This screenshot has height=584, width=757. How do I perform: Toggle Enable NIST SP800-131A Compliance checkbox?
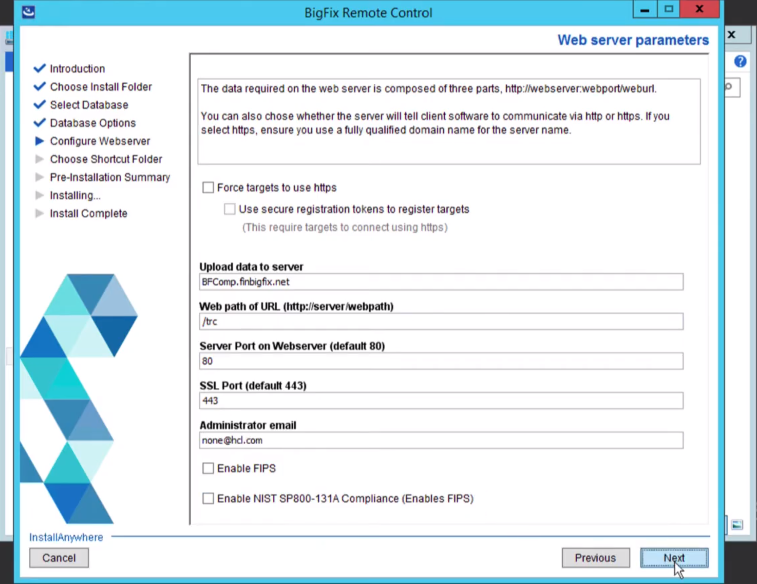click(x=208, y=499)
